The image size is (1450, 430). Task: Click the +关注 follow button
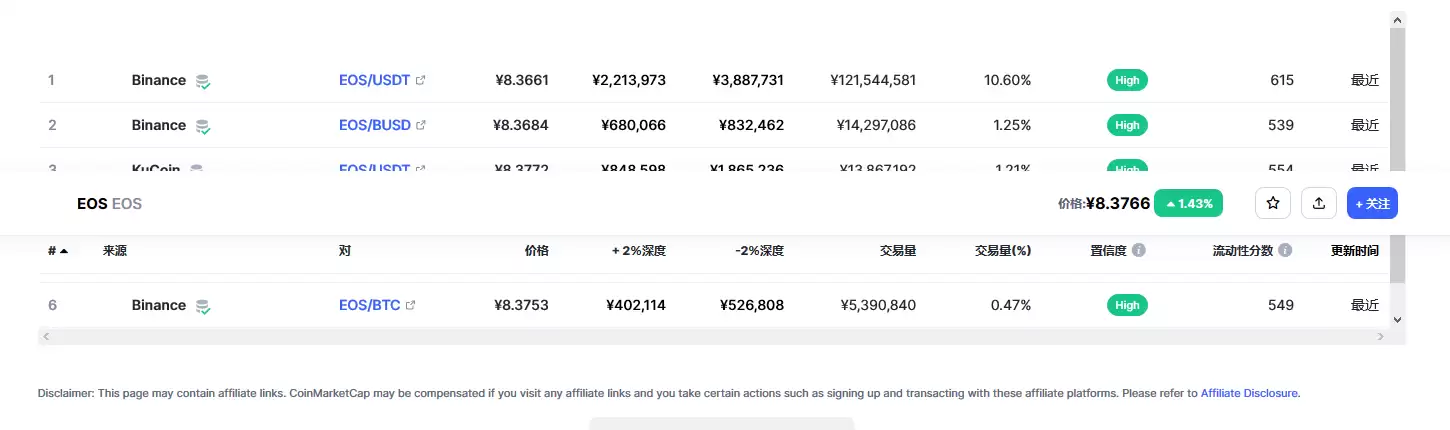click(1372, 203)
